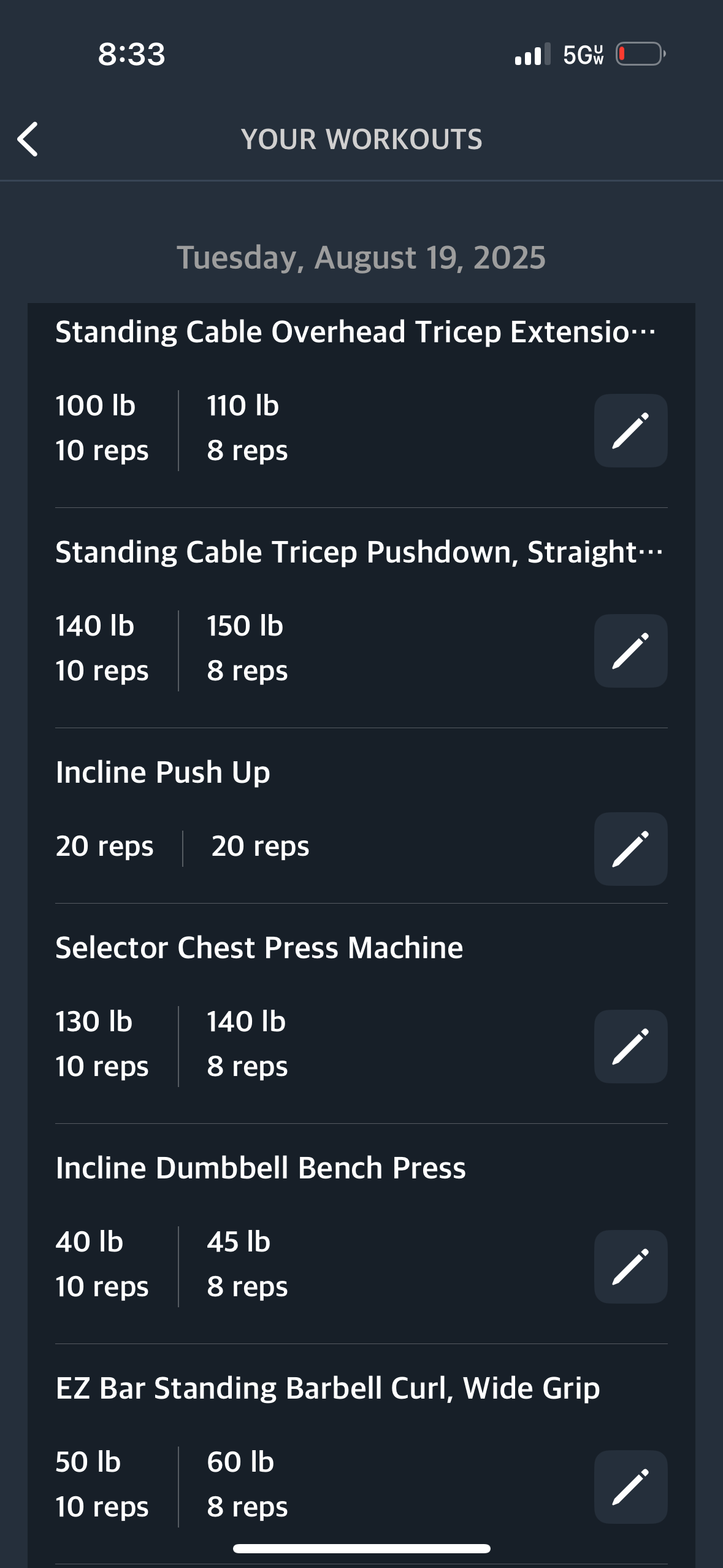Open Incline Push Up exercise title
This screenshot has height=1568, width=723.
point(163,772)
